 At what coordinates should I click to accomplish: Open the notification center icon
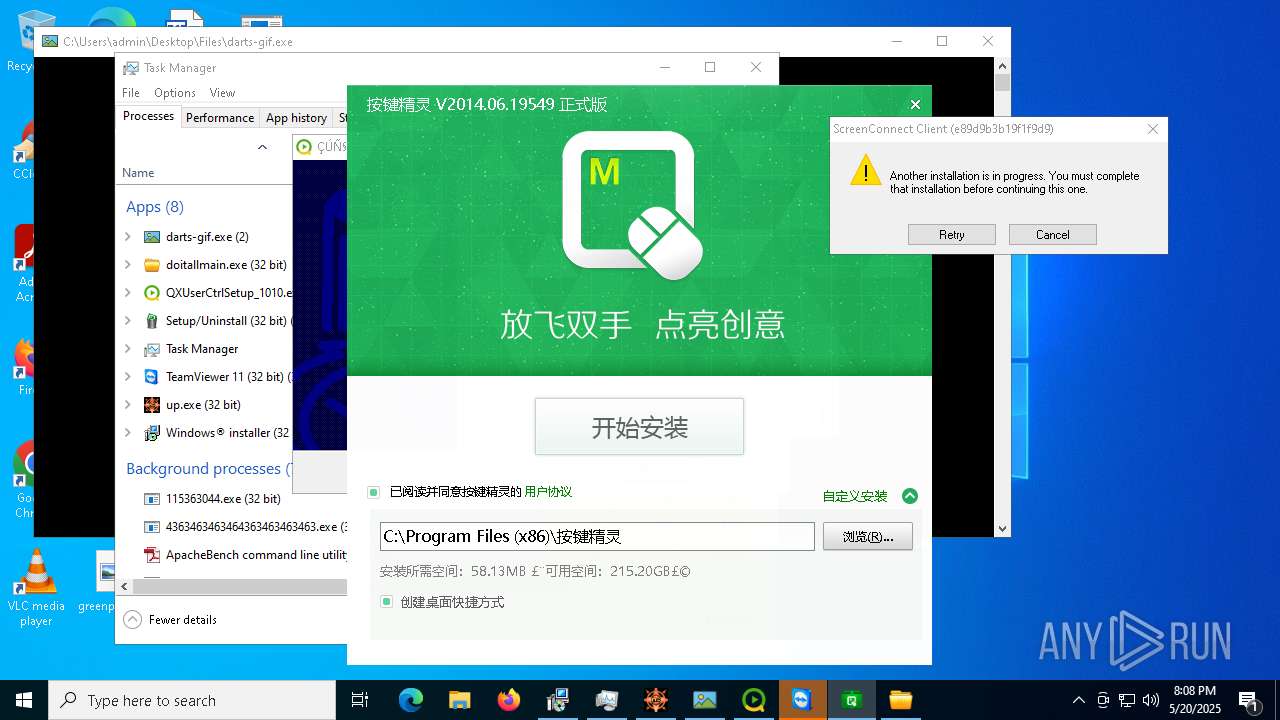[x=1248, y=701]
